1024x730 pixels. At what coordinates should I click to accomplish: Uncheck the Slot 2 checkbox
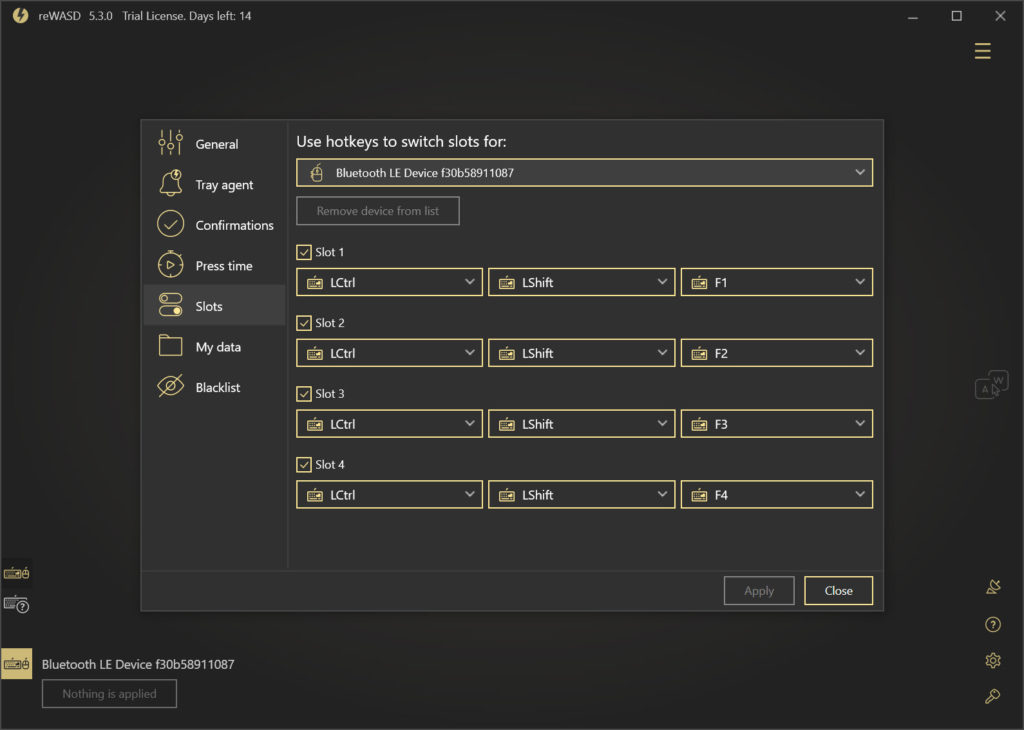[304, 323]
